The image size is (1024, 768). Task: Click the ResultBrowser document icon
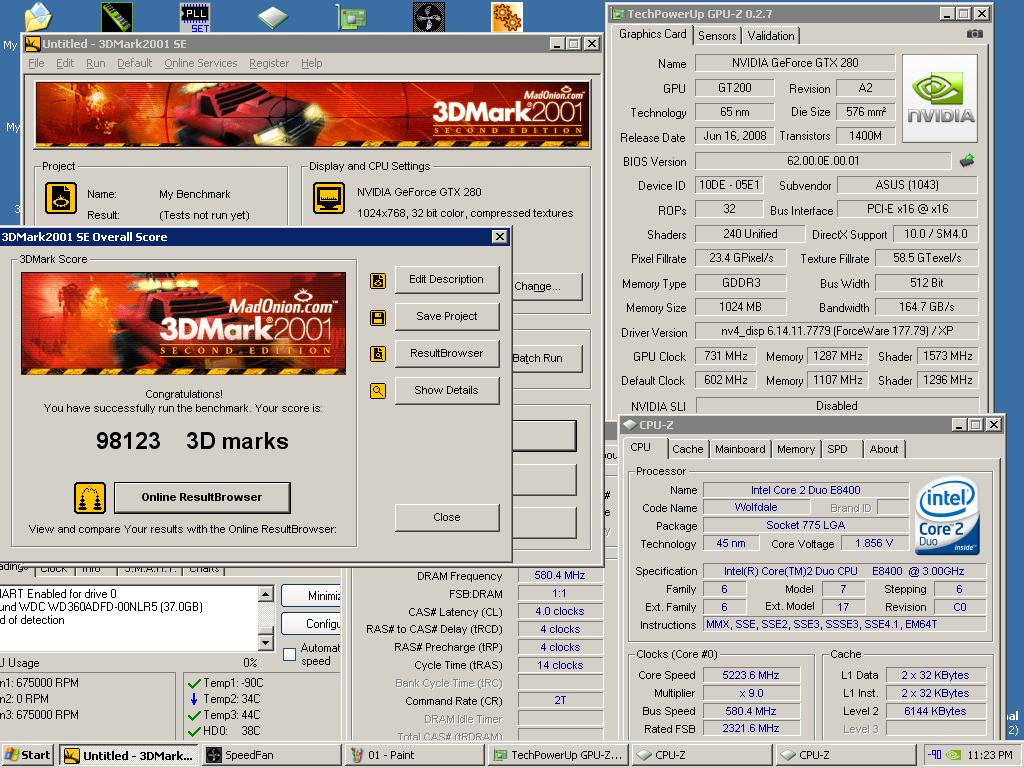[x=378, y=354]
